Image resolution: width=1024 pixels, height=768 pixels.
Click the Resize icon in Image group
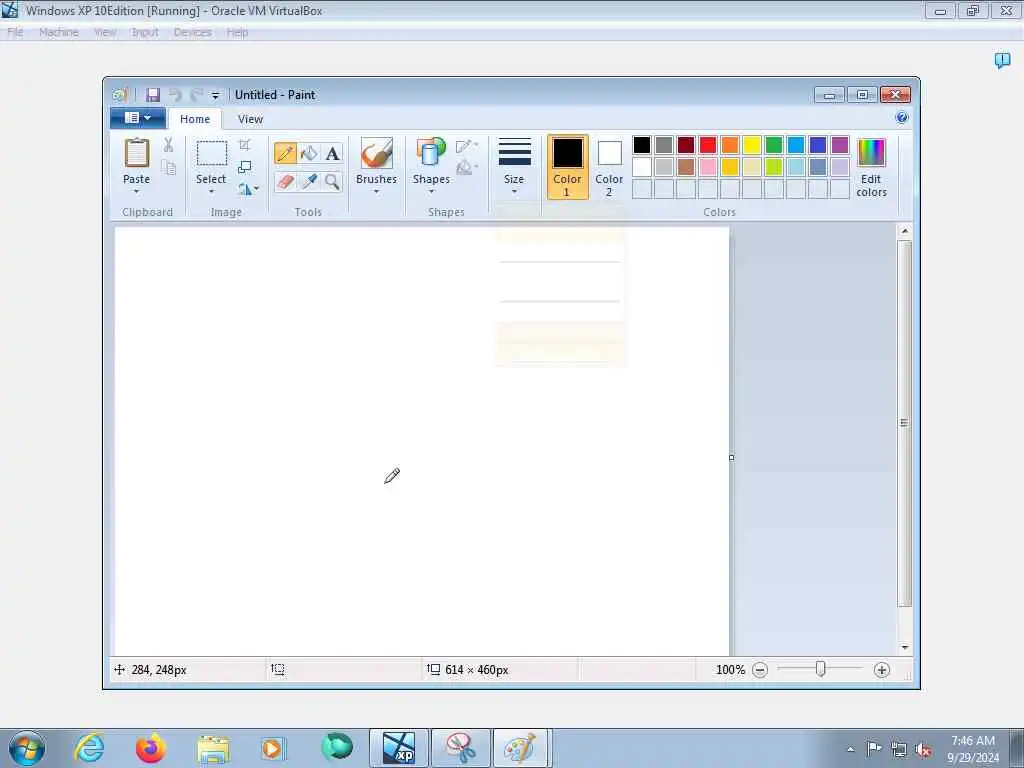[245, 167]
